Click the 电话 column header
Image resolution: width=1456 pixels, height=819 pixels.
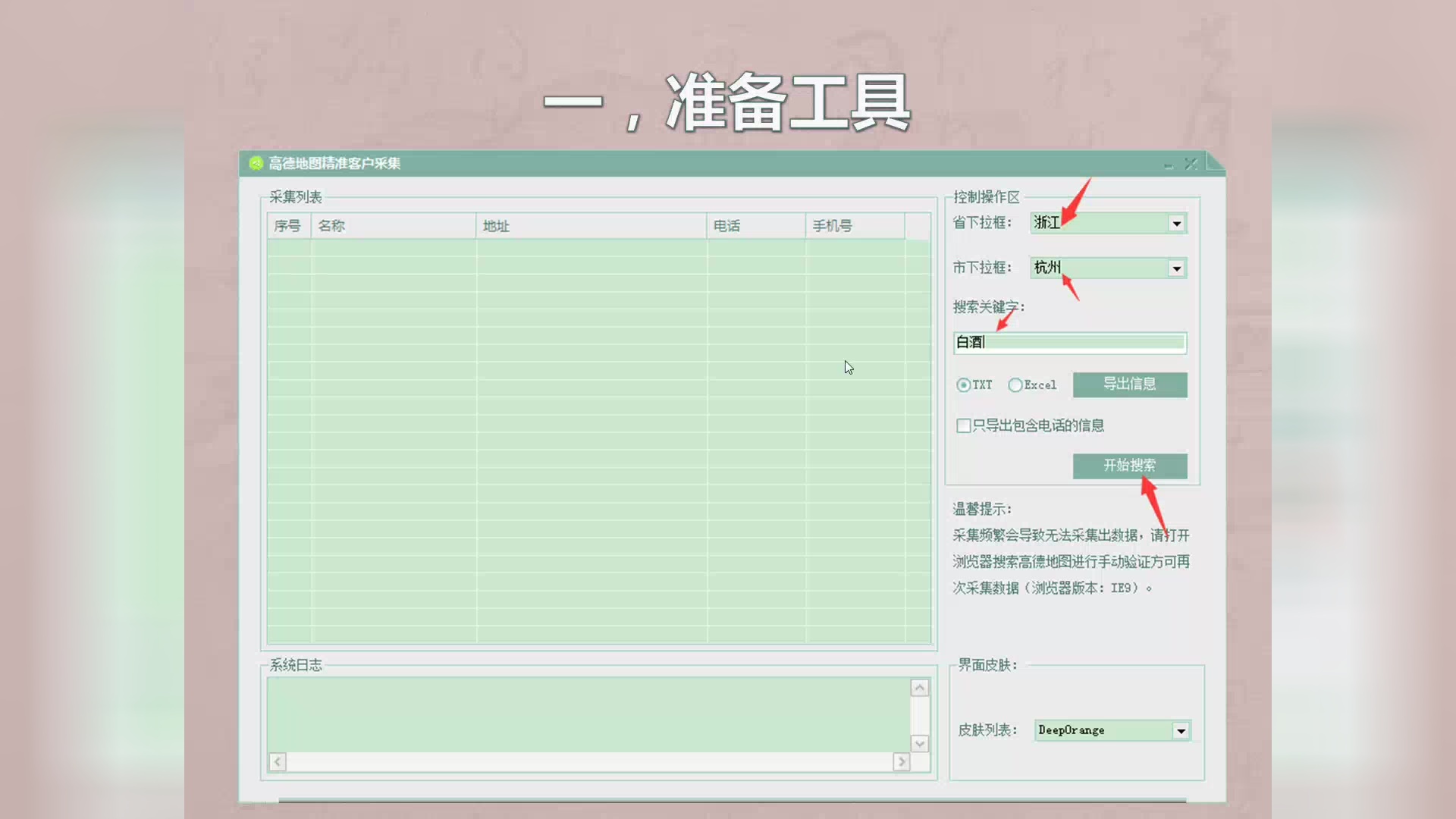tap(756, 226)
